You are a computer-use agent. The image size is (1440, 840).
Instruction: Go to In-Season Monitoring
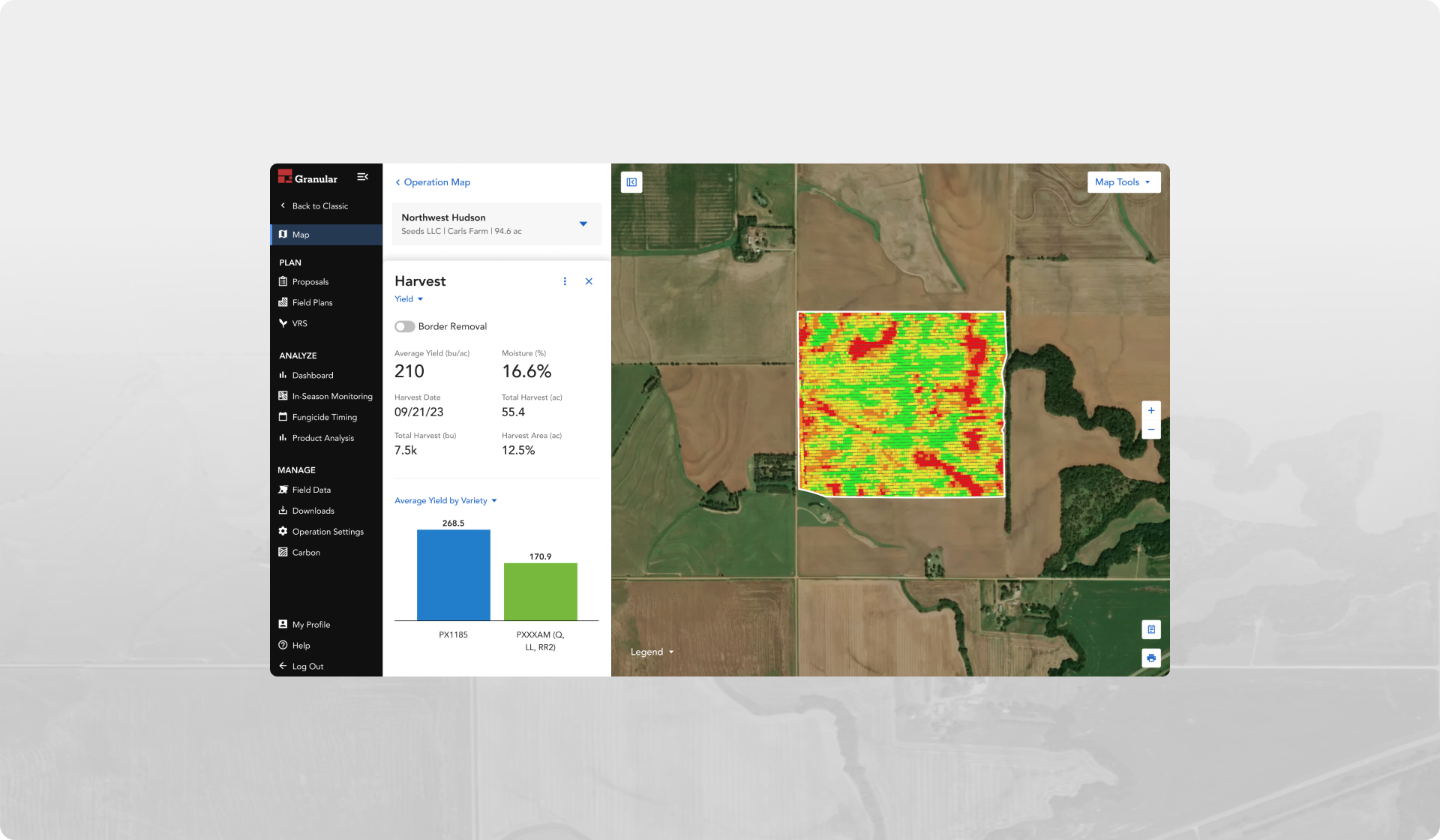coord(331,396)
